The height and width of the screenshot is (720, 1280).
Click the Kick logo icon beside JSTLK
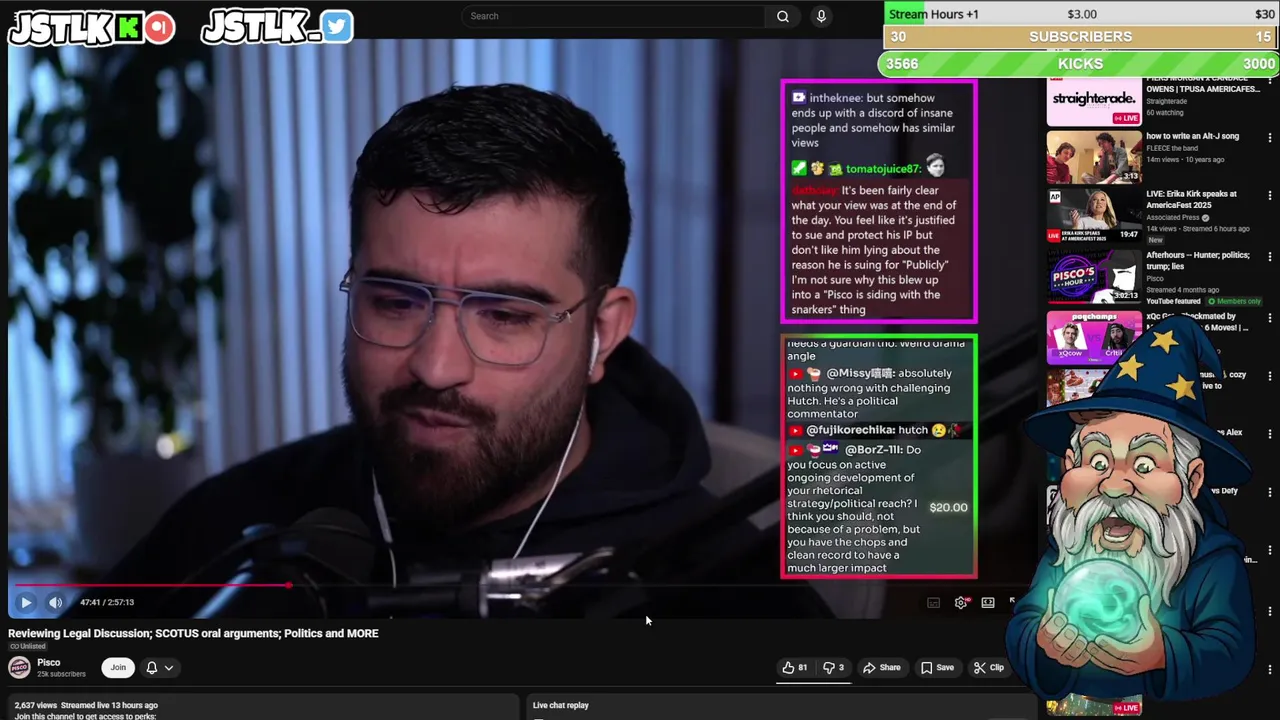pyautogui.click(x=128, y=27)
